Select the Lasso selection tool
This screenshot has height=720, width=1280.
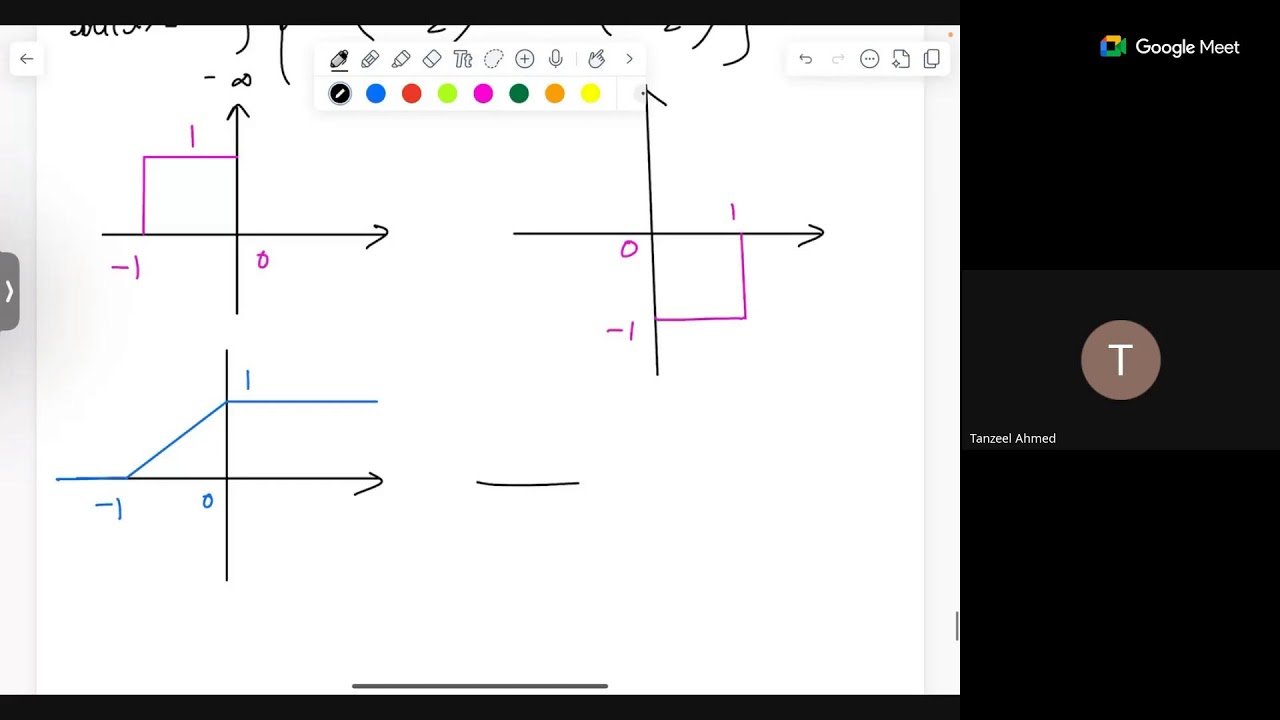pos(493,59)
